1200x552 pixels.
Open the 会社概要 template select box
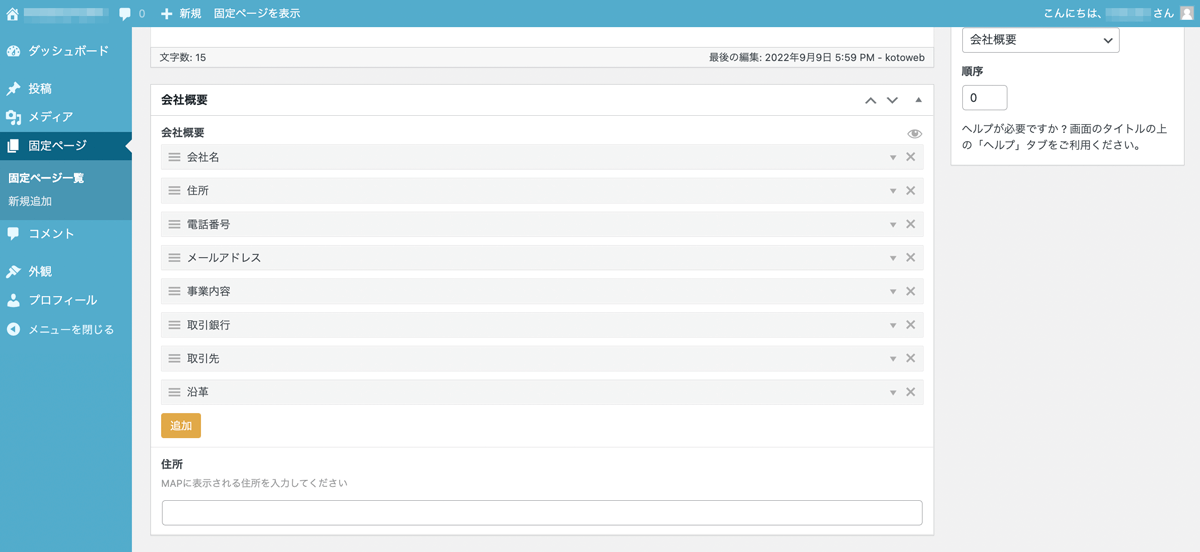tap(1040, 40)
